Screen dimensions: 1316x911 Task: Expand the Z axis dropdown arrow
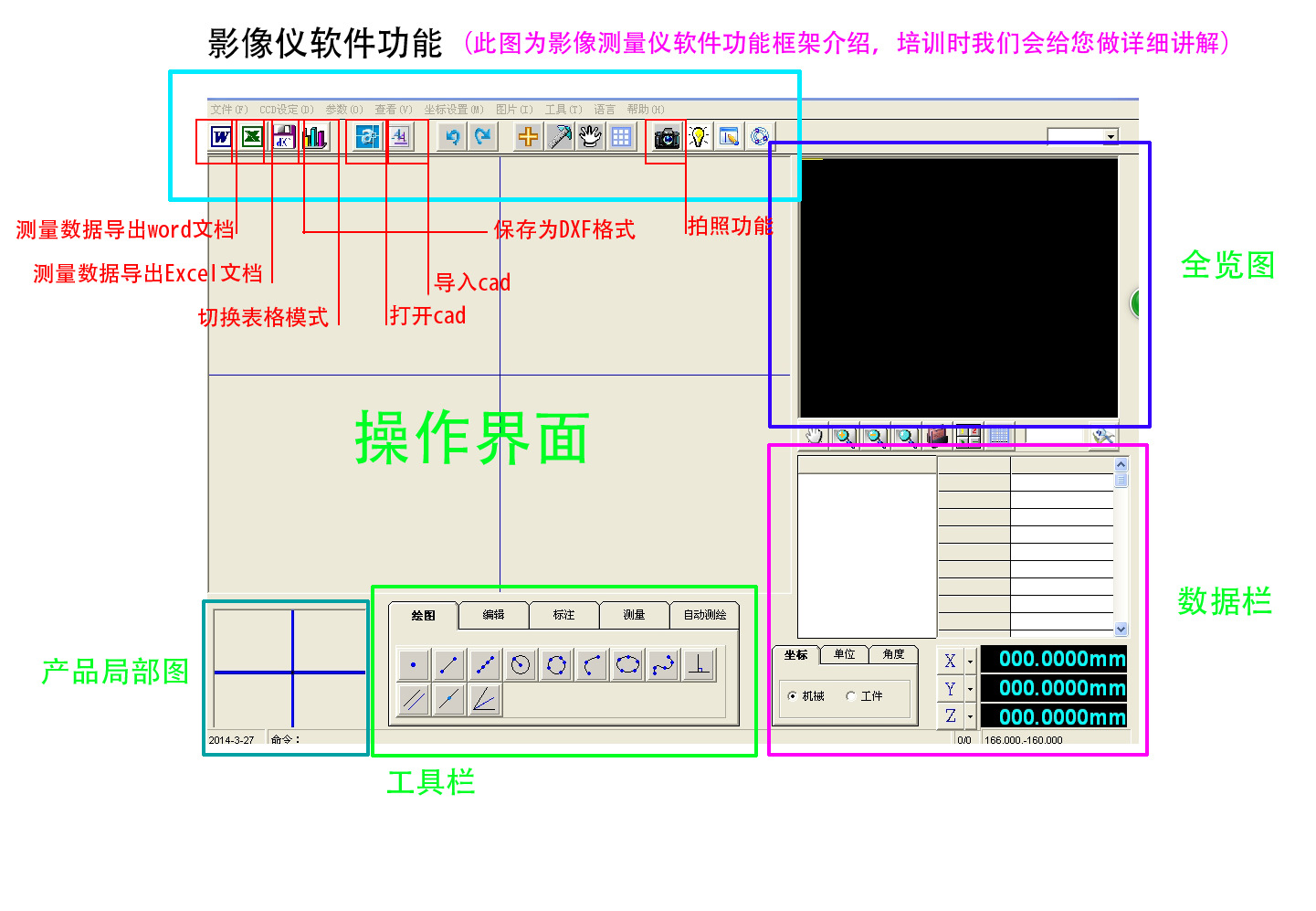[970, 717]
